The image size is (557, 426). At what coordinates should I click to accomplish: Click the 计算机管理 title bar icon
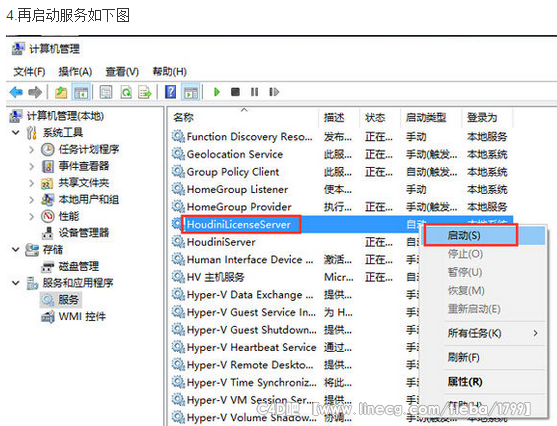click(18, 49)
